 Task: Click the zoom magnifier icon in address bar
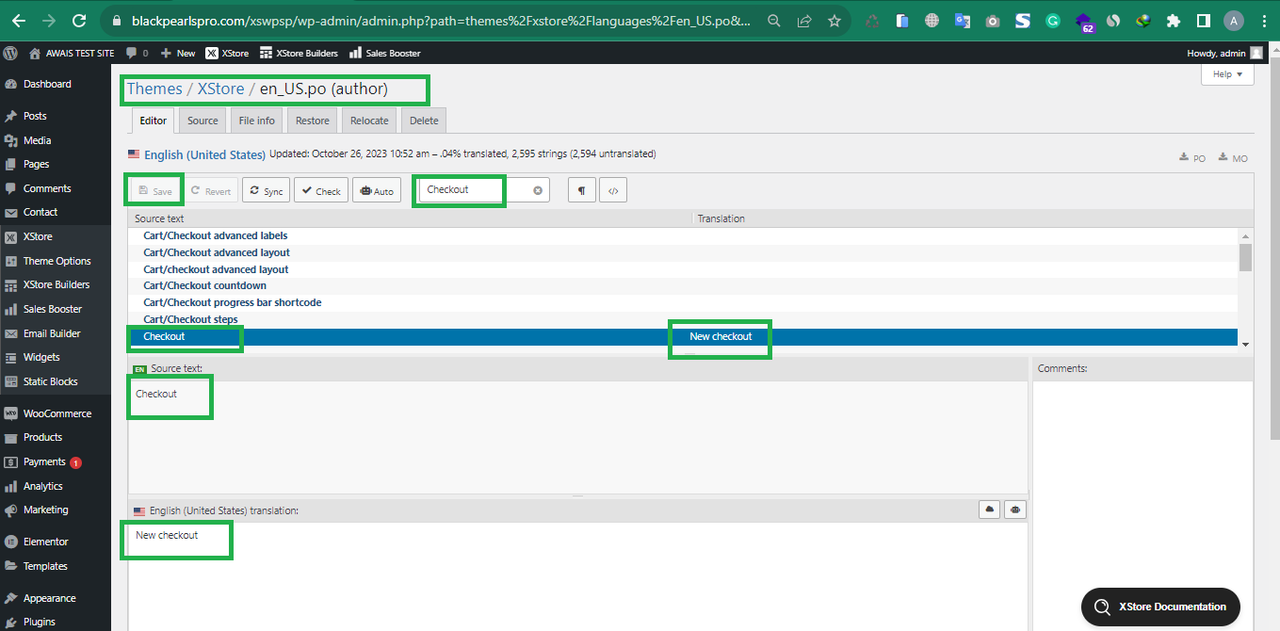pos(774,20)
